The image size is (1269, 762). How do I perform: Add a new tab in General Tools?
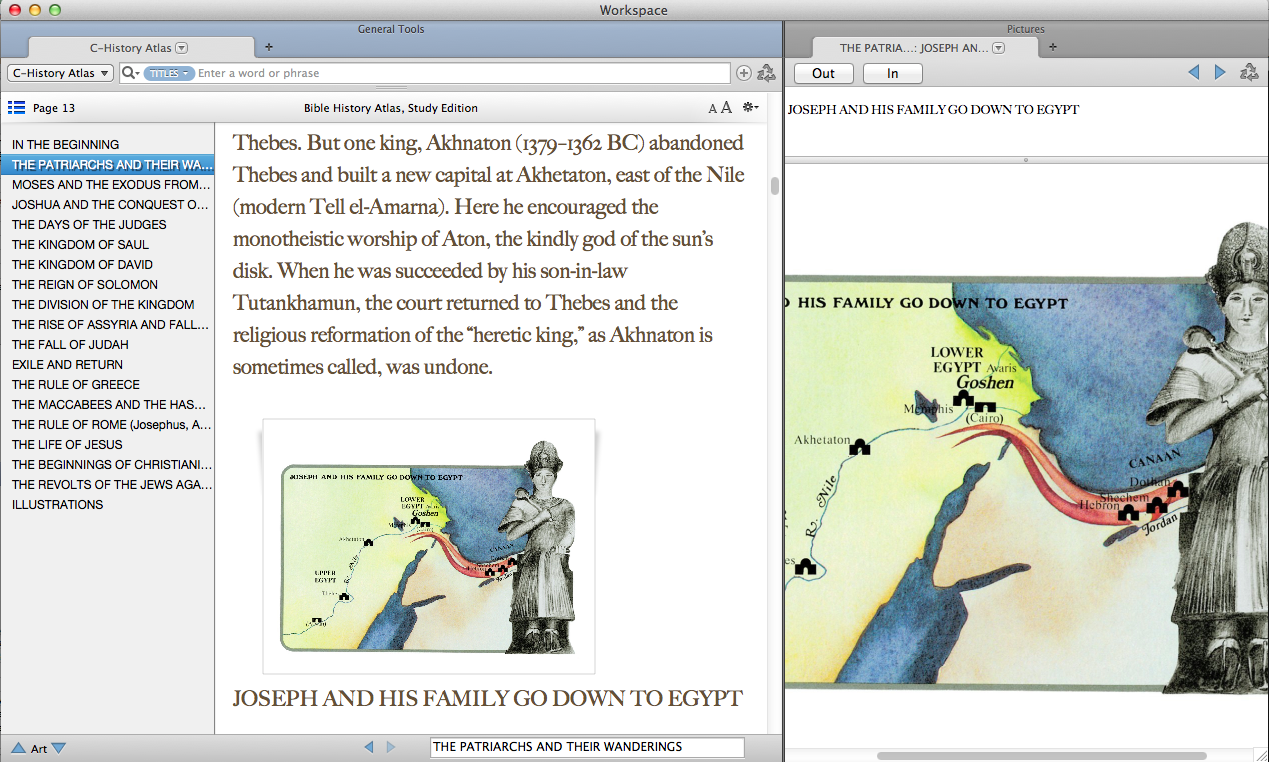268,47
